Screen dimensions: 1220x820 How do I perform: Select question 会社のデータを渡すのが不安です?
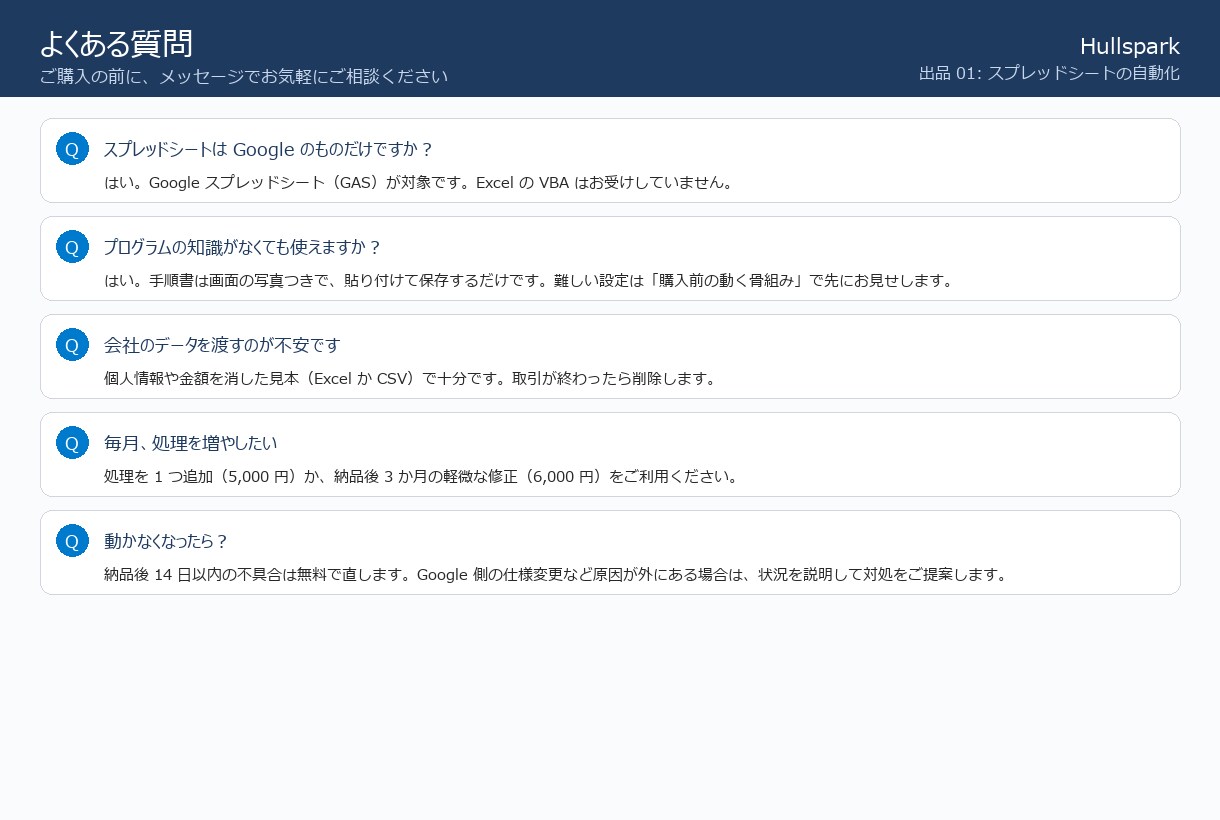[x=222, y=345]
